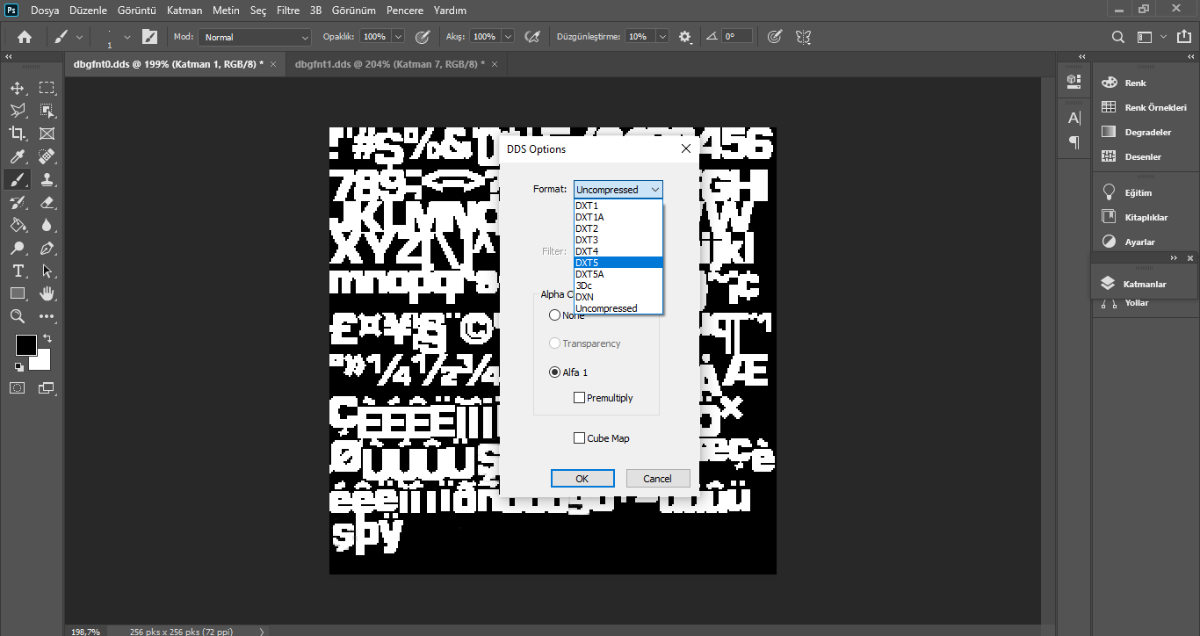Select the Move tool
1200x636 pixels.
[x=17, y=89]
